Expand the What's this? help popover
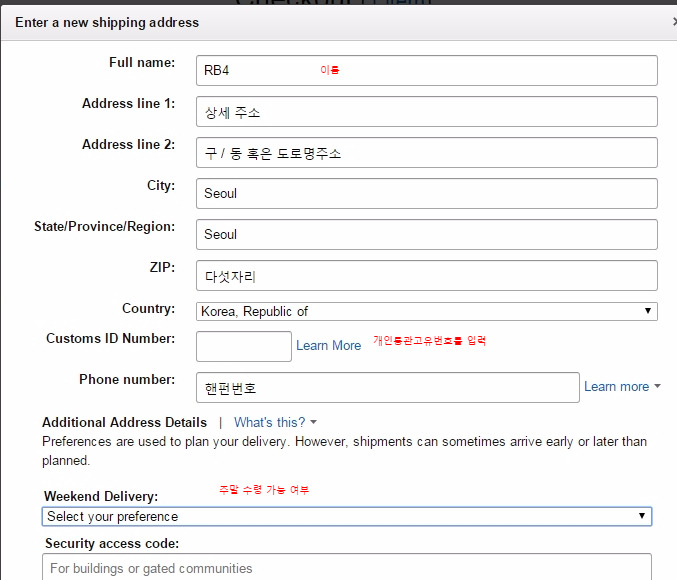 click(275, 422)
